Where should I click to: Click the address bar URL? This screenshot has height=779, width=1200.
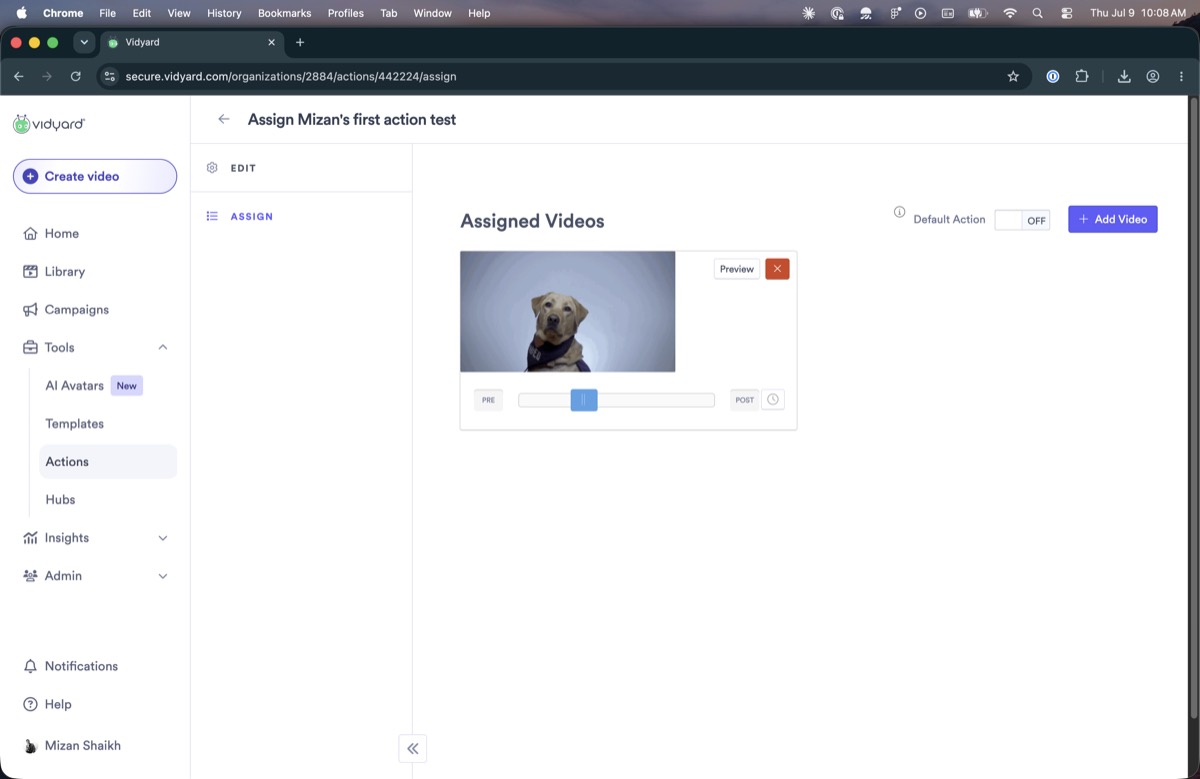tap(291, 76)
